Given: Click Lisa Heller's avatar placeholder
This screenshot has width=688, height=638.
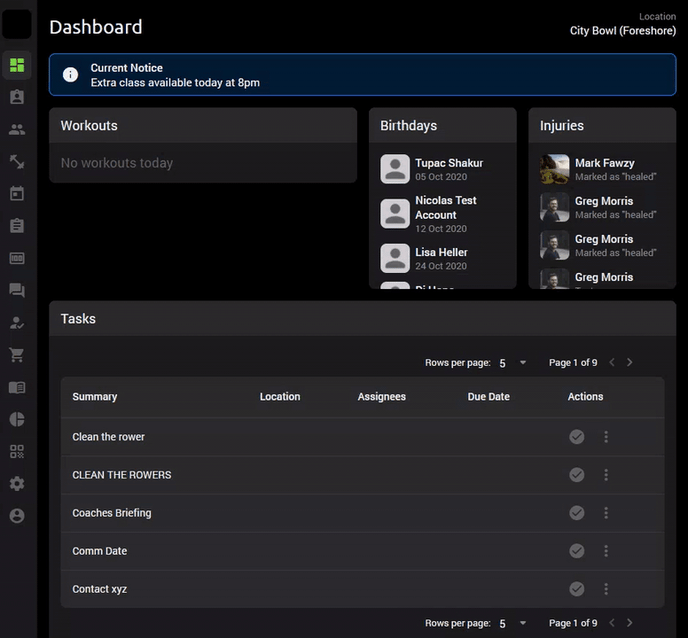Looking at the screenshot, I should tap(395, 258).
